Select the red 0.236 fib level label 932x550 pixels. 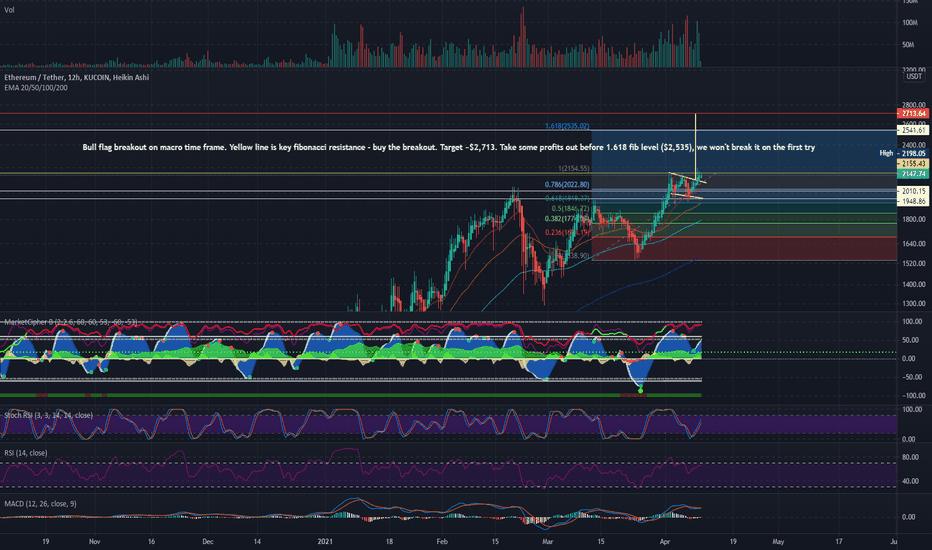tap(567, 232)
